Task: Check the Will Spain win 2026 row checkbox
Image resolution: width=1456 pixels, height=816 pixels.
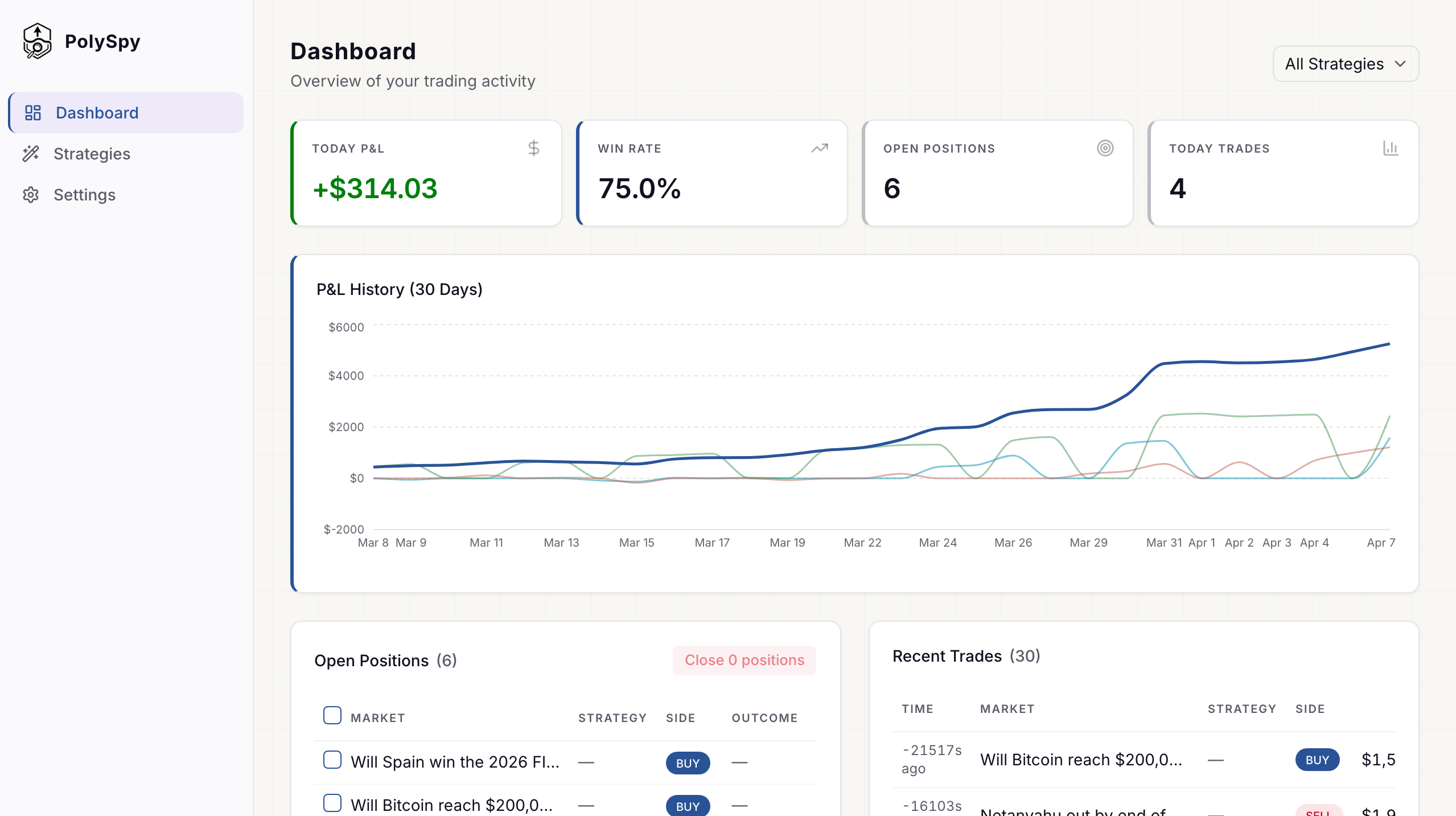Action: point(332,760)
